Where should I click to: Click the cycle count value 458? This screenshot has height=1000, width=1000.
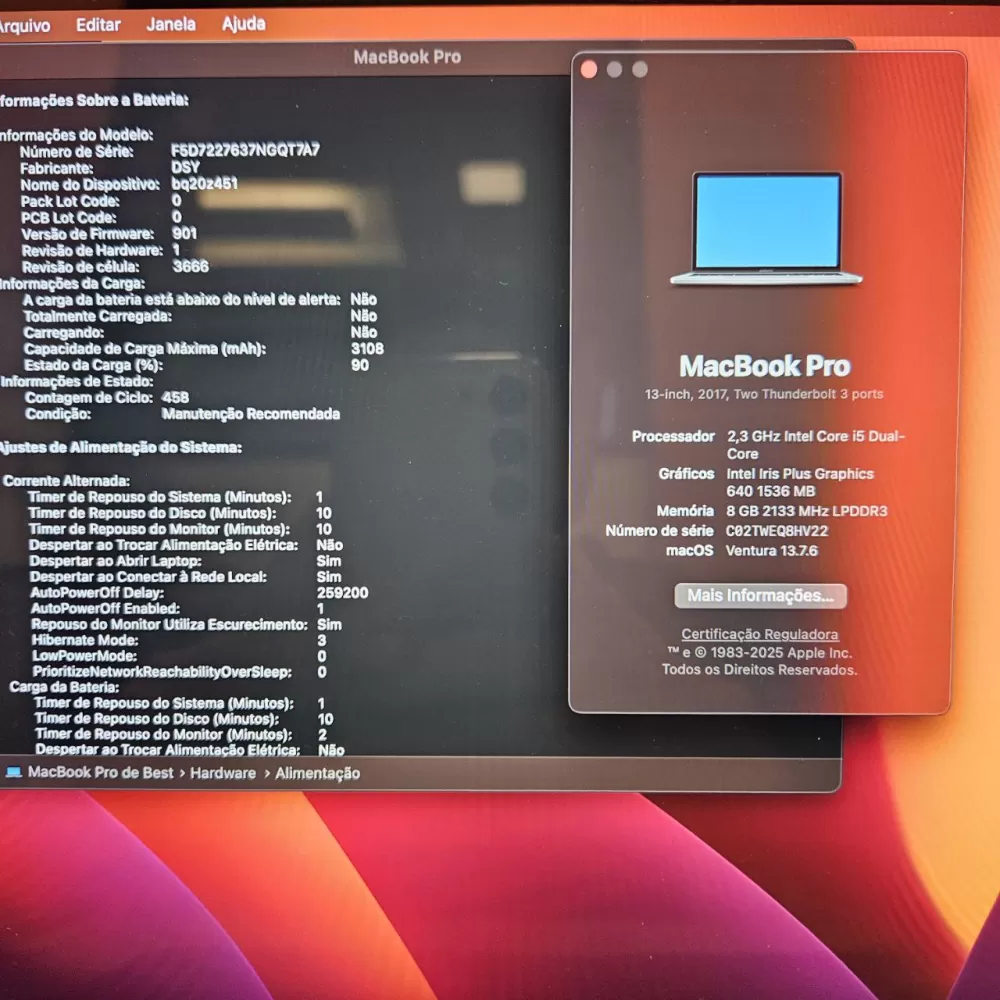click(x=175, y=398)
